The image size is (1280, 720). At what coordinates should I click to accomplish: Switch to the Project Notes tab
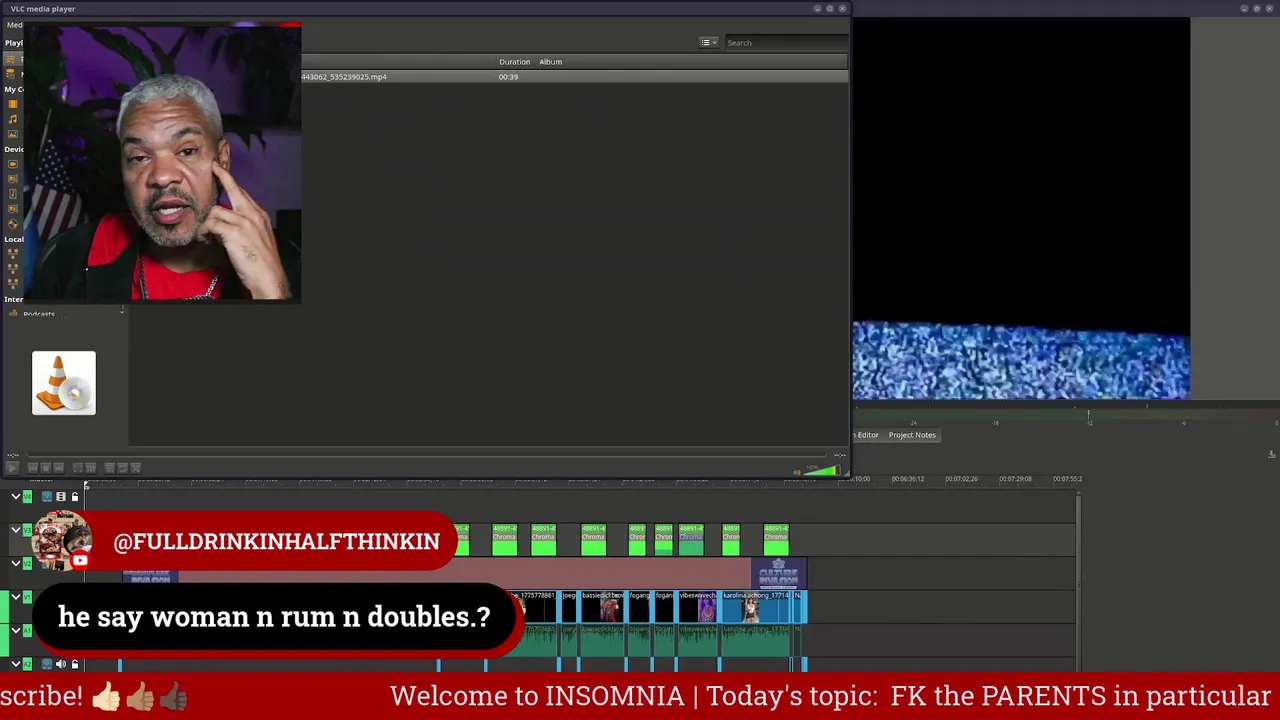[x=912, y=435]
